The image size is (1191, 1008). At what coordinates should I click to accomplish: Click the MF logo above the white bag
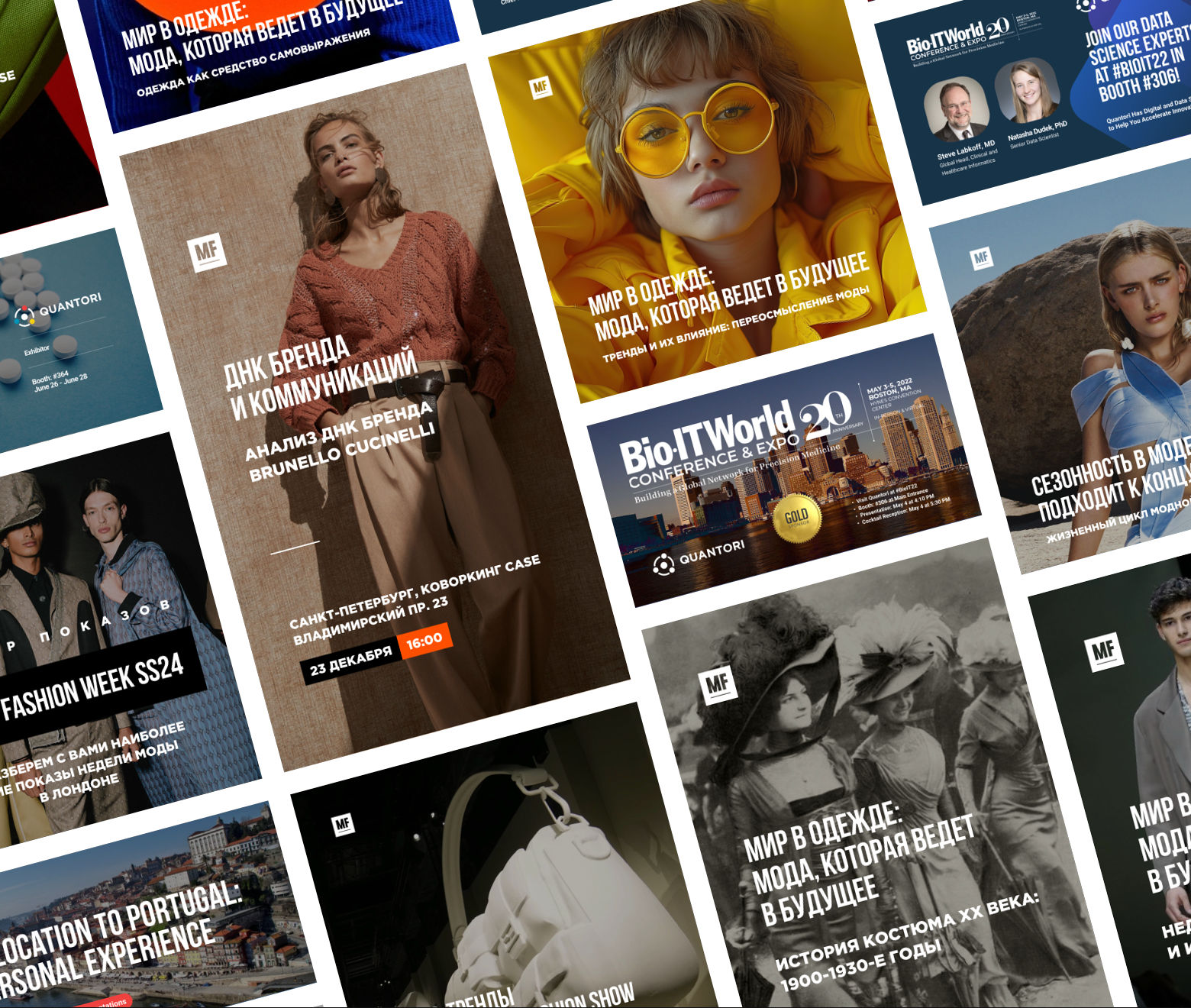click(343, 824)
